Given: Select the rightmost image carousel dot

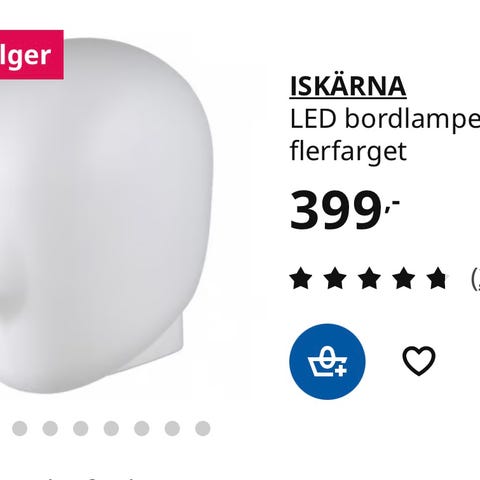Looking at the screenshot, I should (x=203, y=428).
